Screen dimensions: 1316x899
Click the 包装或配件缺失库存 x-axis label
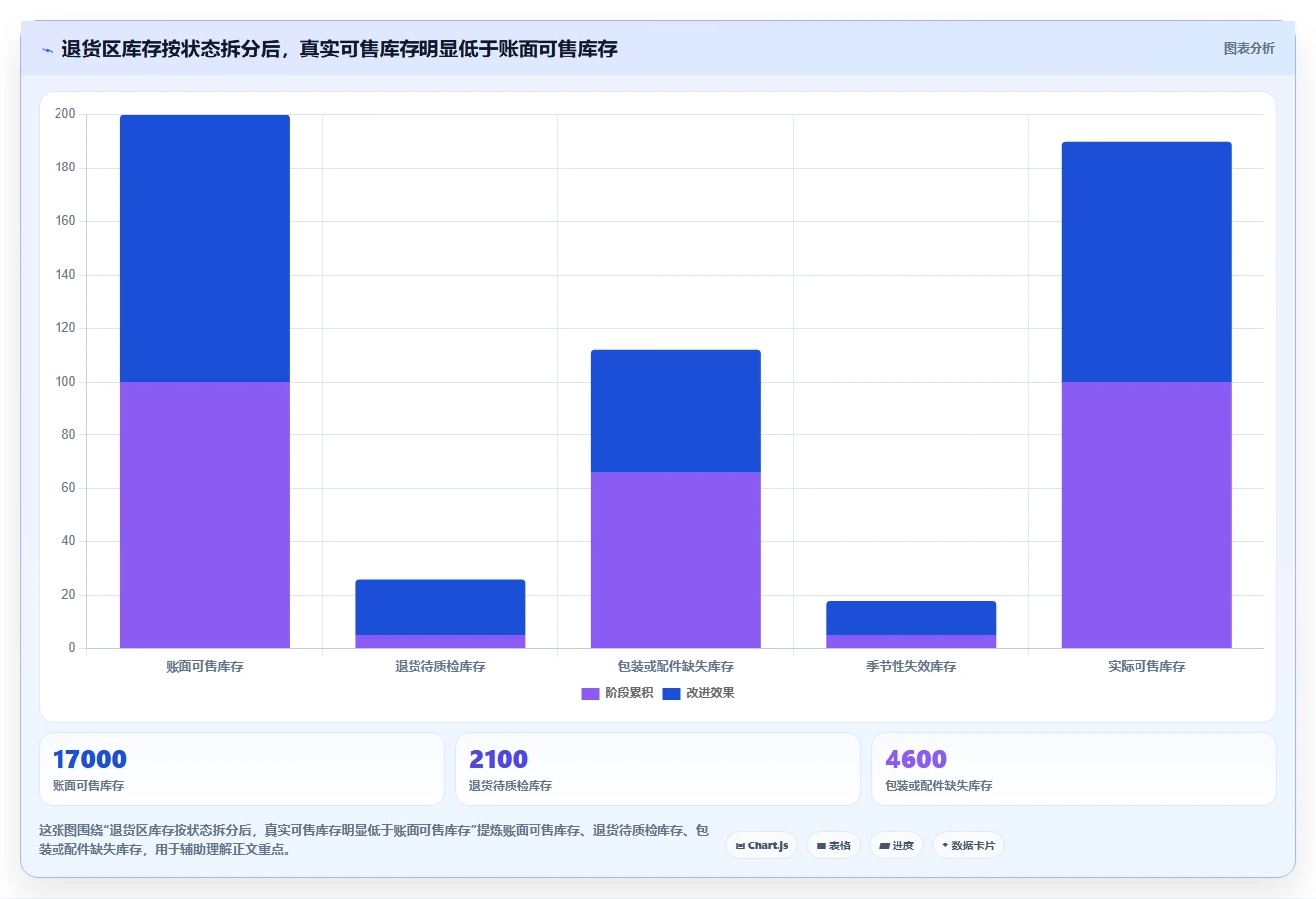click(x=675, y=666)
